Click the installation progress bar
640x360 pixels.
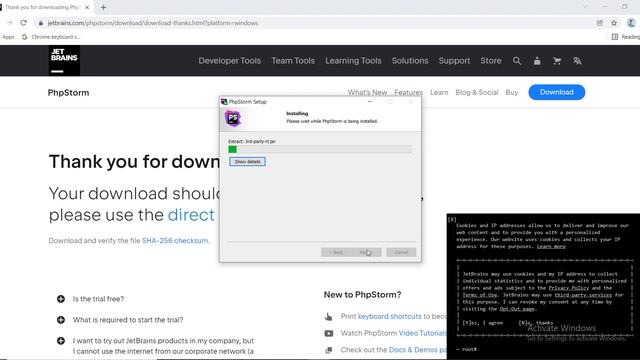click(320, 149)
